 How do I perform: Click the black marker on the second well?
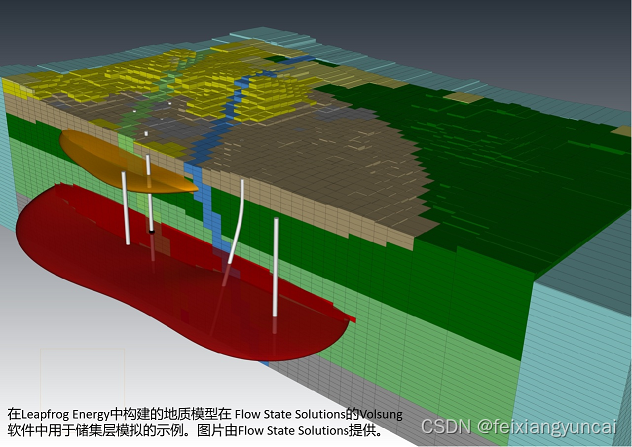pyautogui.click(x=152, y=231)
